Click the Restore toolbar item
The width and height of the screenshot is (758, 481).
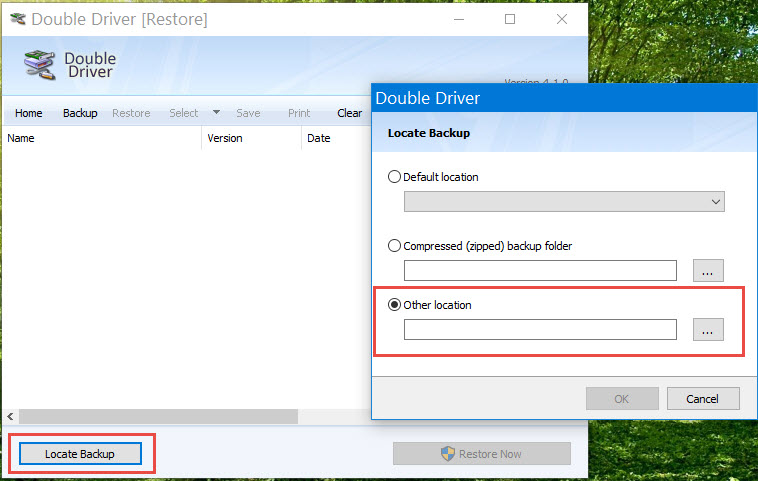point(131,113)
